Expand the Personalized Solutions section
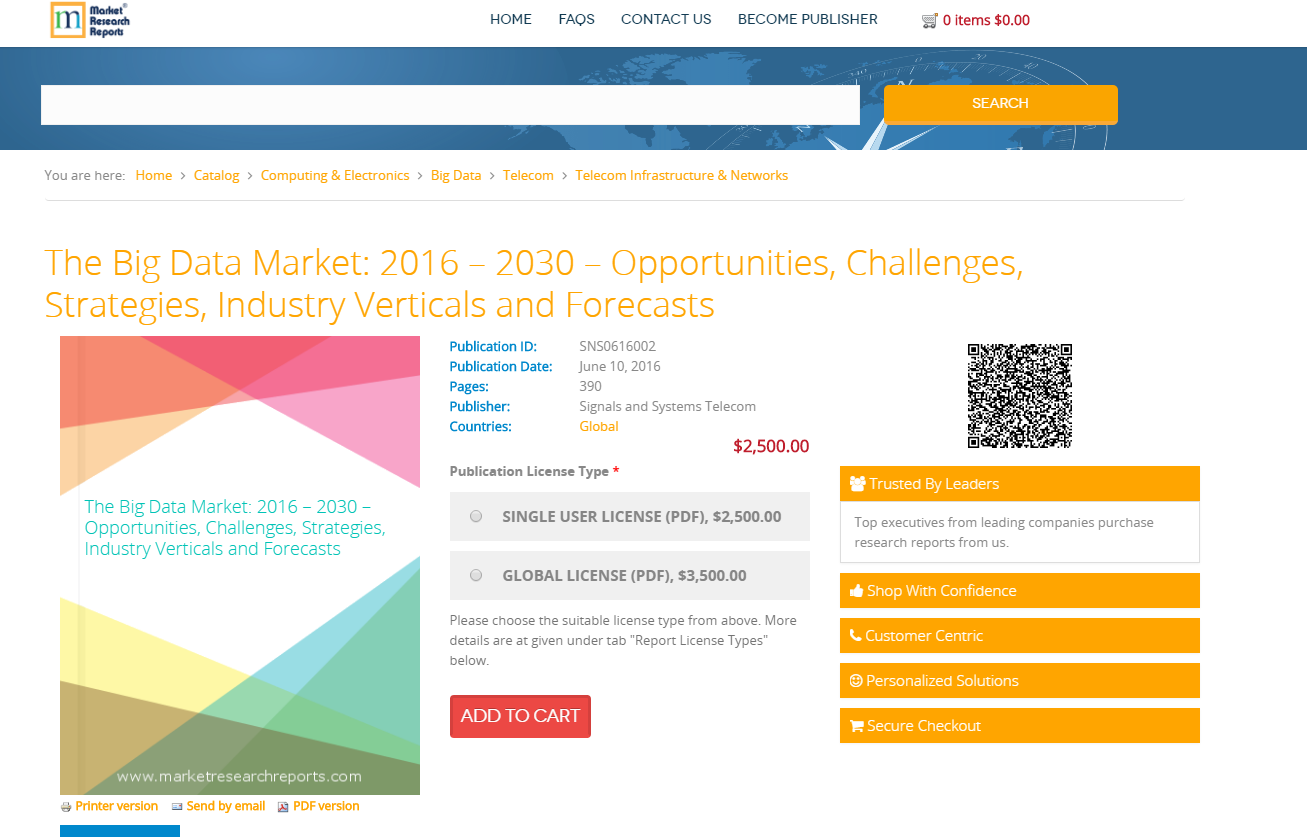 pyautogui.click(x=1020, y=681)
